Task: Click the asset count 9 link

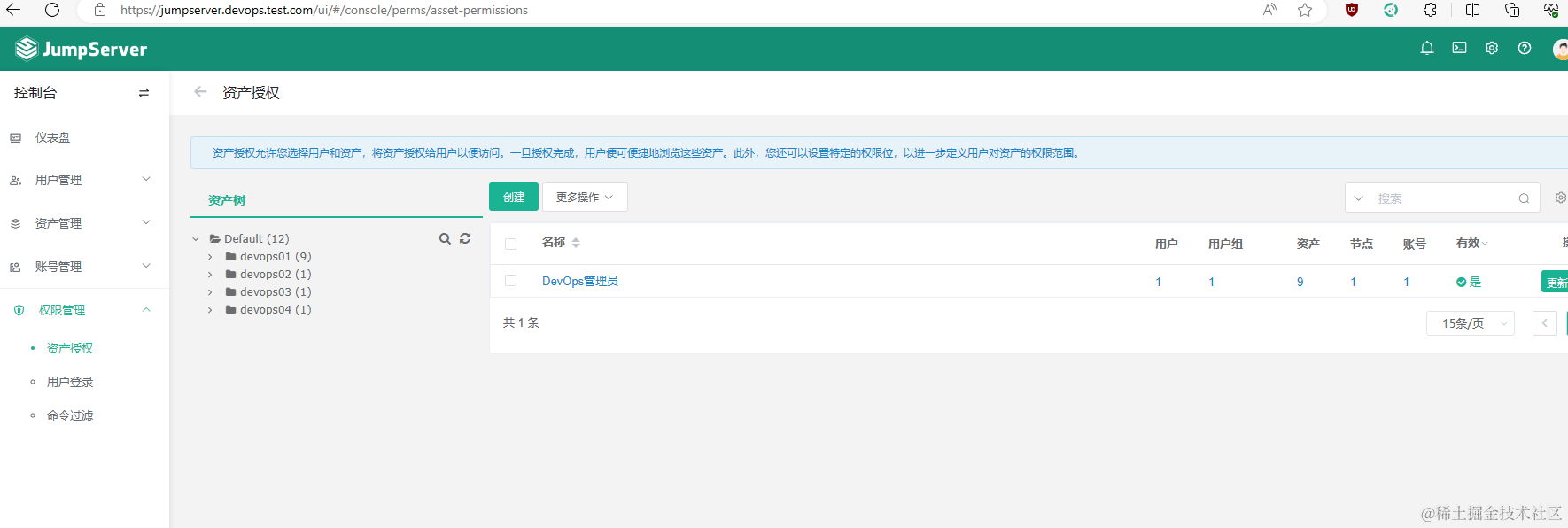Action: point(1300,282)
